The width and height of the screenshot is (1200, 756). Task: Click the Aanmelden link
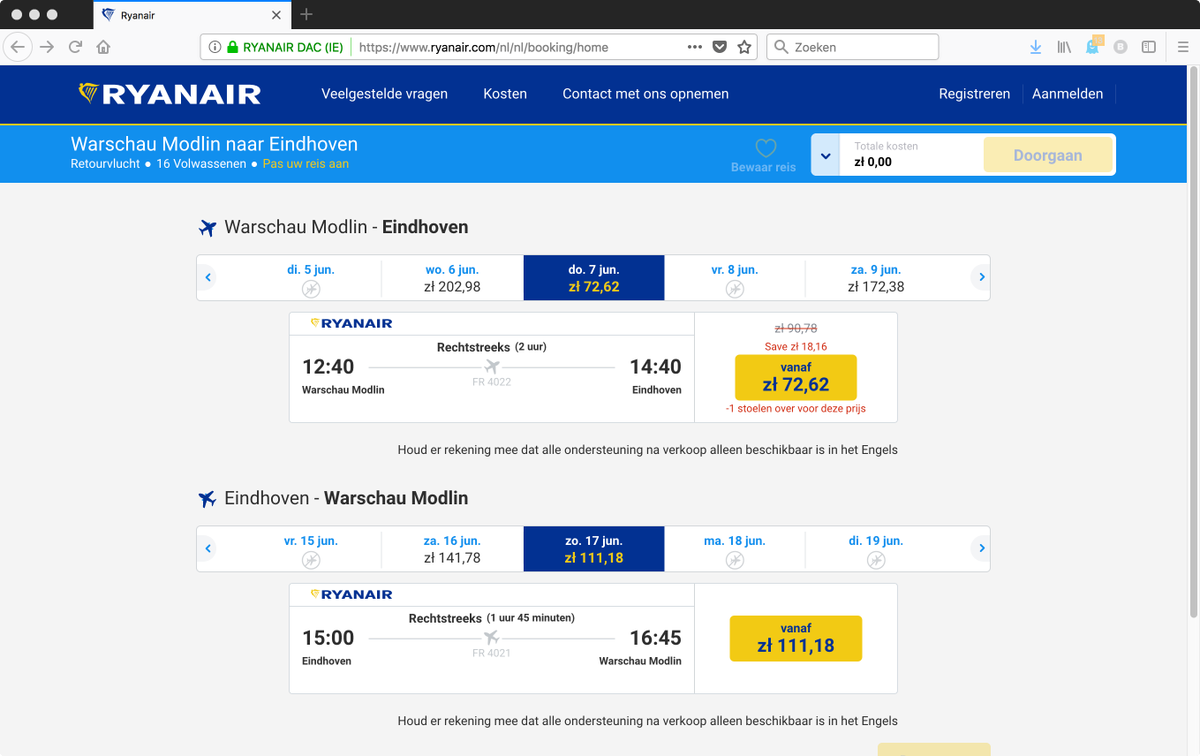pyautogui.click(x=1068, y=94)
